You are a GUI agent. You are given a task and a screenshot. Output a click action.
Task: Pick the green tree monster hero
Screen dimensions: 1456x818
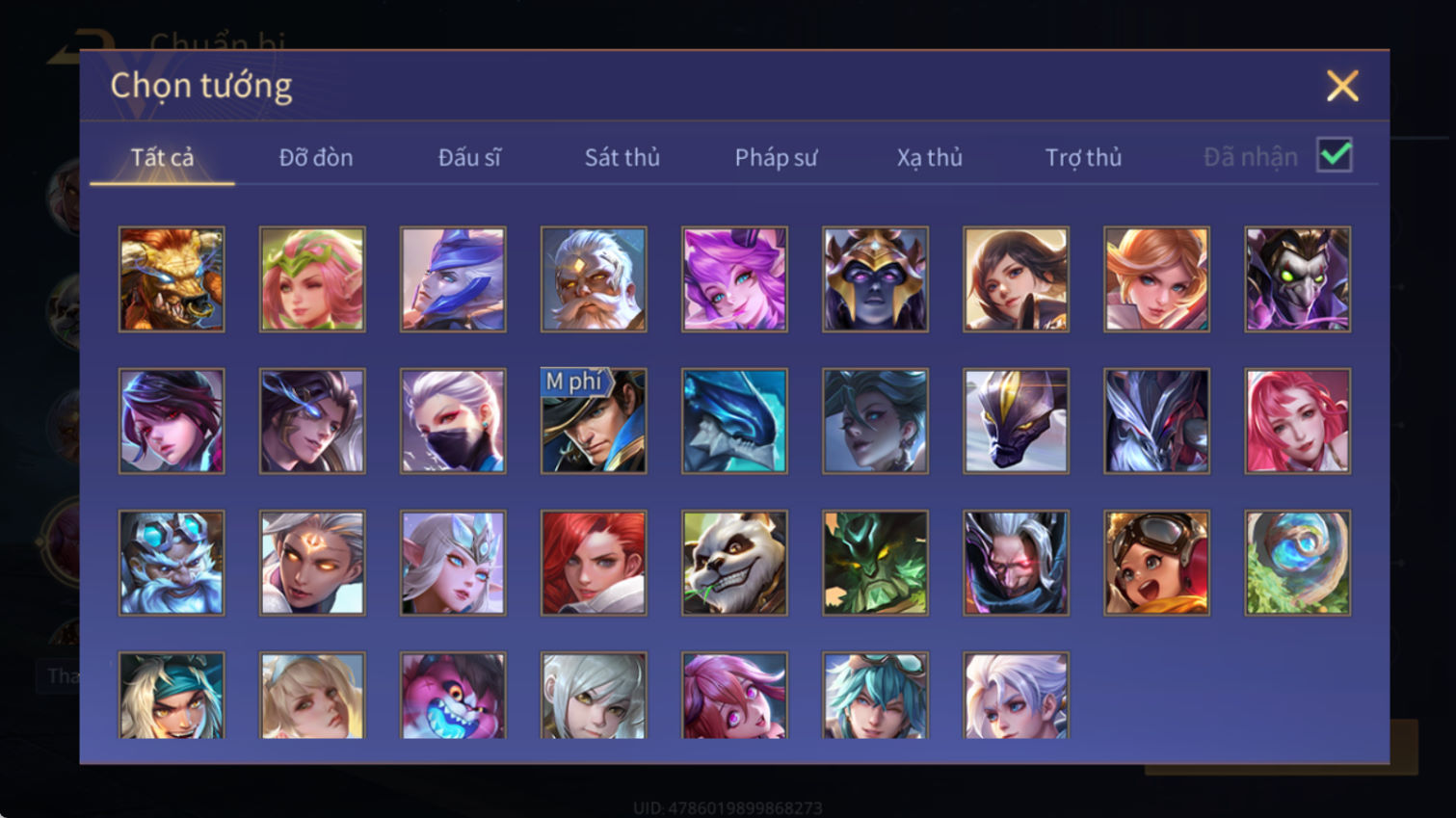pyautogui.click(x=875, y=563)
